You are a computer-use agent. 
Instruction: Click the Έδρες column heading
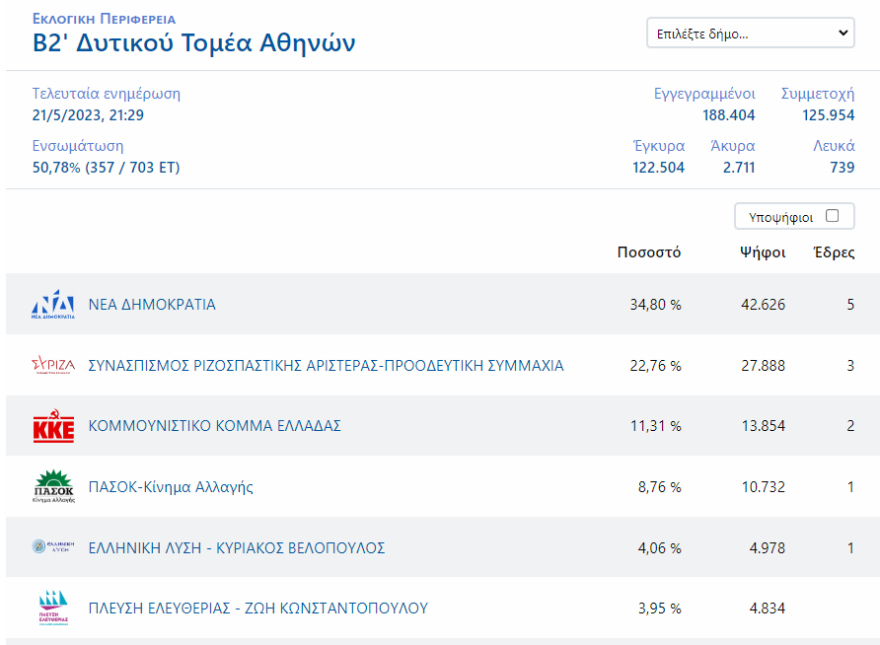coord(834,253)
